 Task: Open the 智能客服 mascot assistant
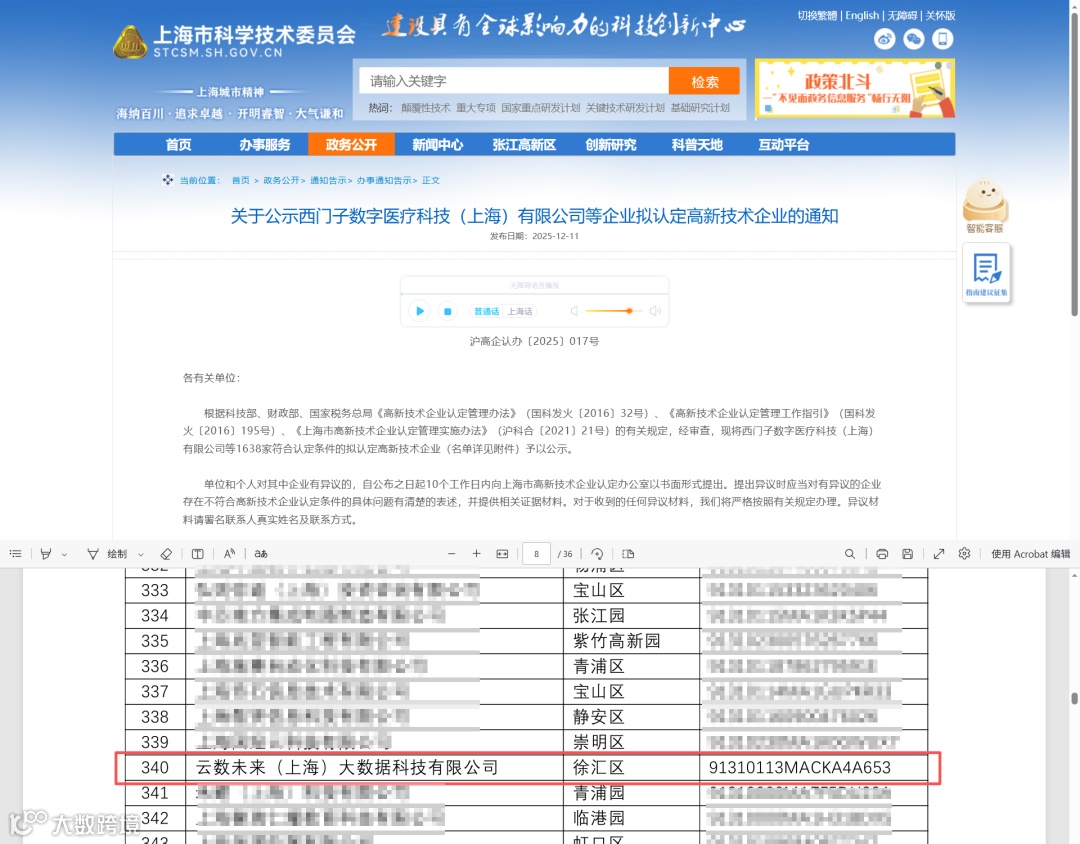point(985,205)
